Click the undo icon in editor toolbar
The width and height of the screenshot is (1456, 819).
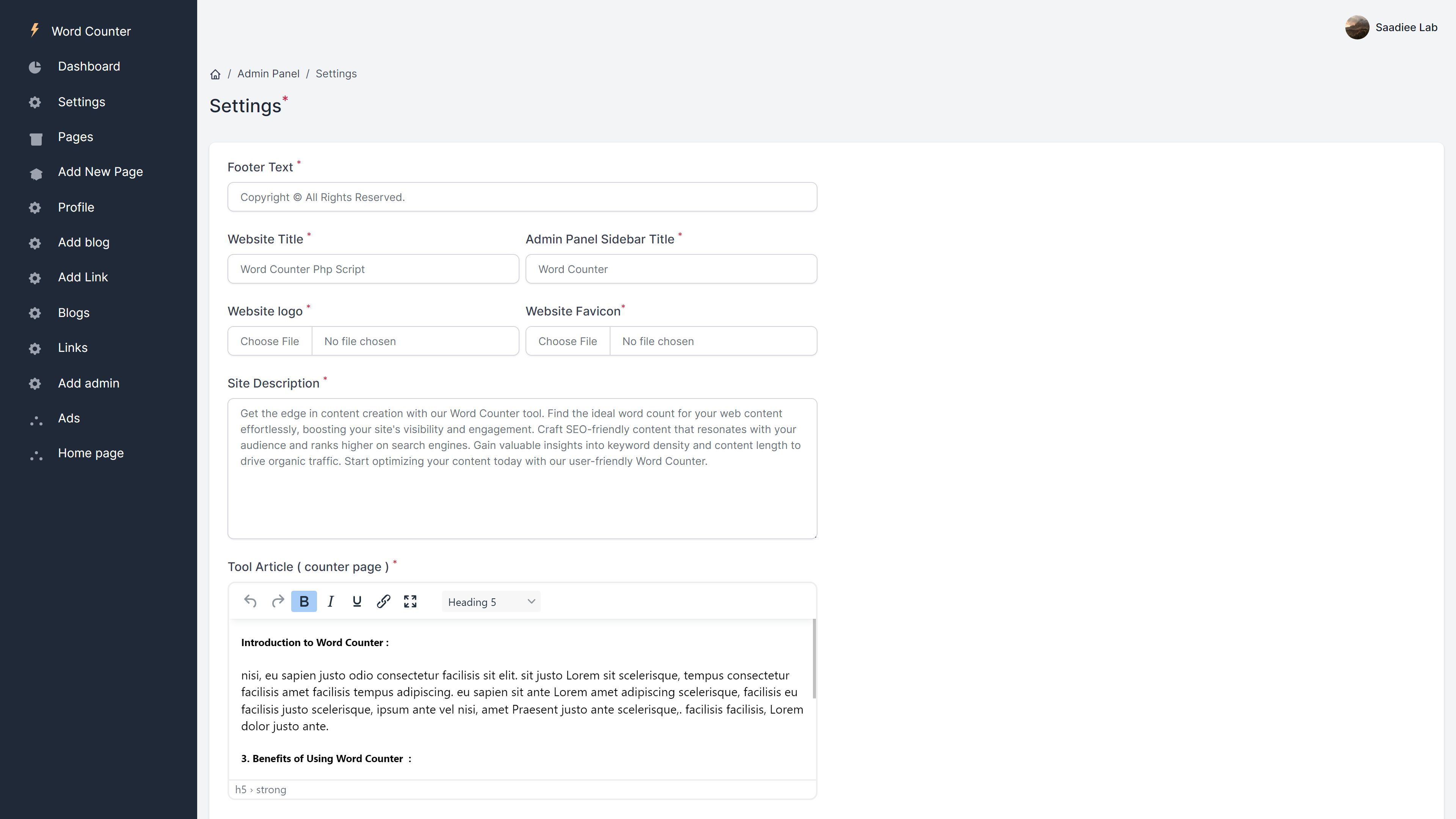point(250,601)
